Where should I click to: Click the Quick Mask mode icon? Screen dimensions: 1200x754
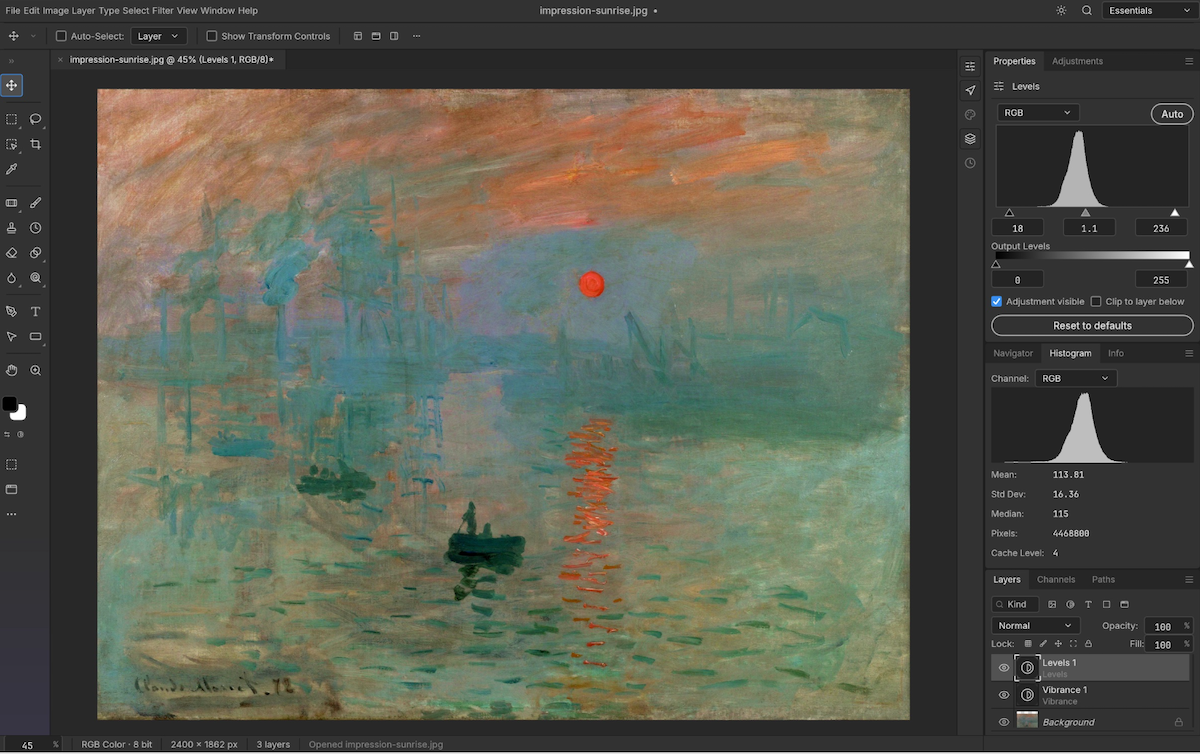coord(12,465)
